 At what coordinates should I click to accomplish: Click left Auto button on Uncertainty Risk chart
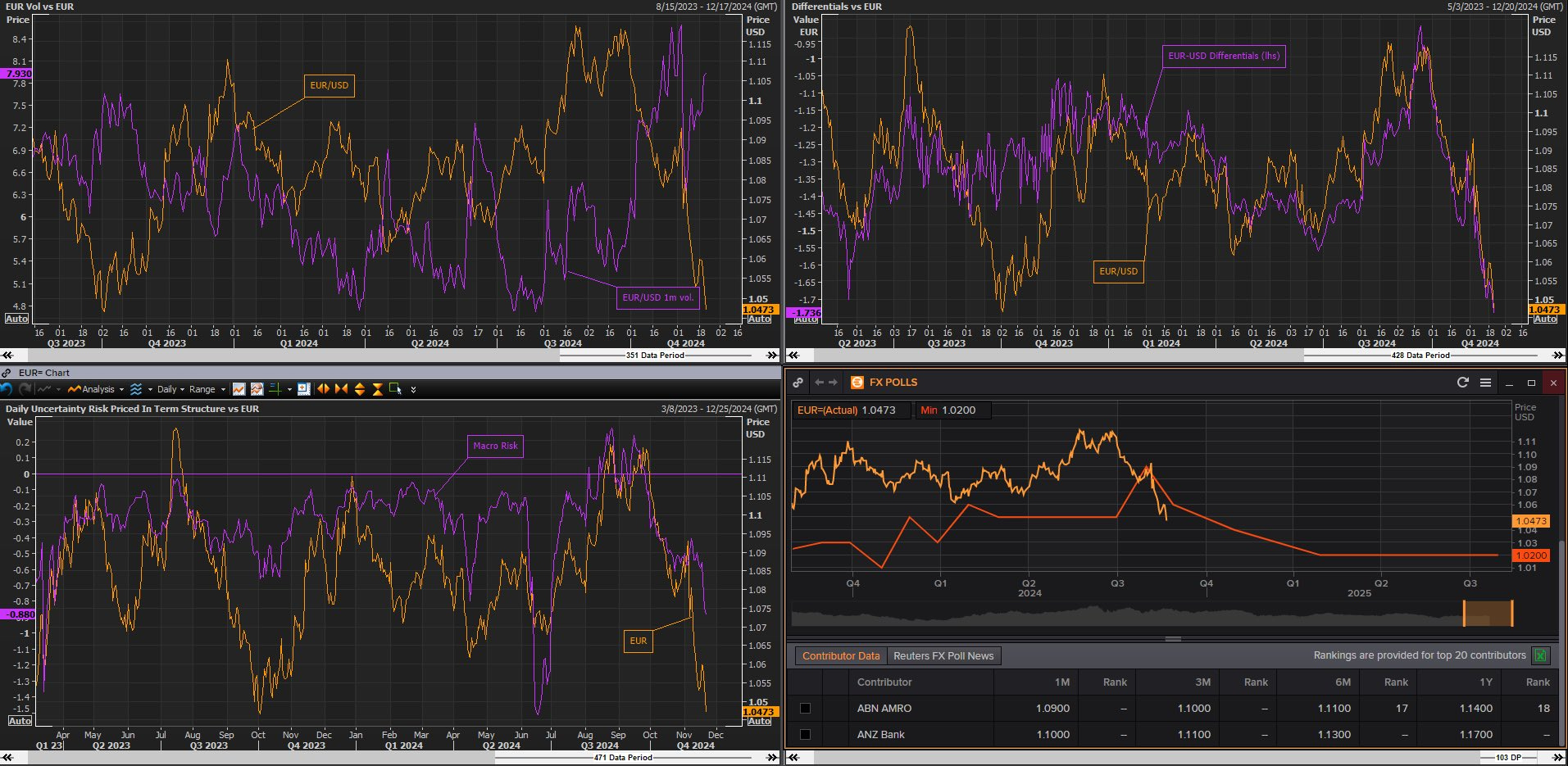[x=20, y=721]
